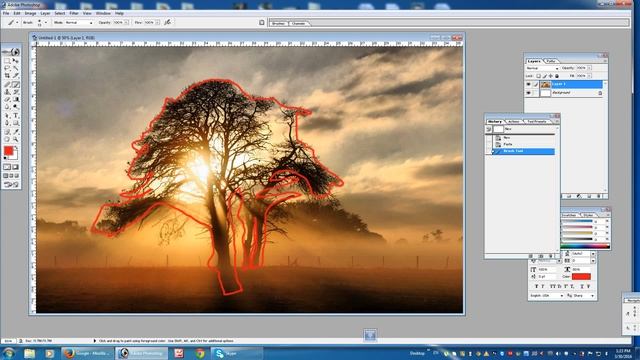Select the History Brush tool
Viewport: 640px width, 360px height.
(x=16, y=92)
